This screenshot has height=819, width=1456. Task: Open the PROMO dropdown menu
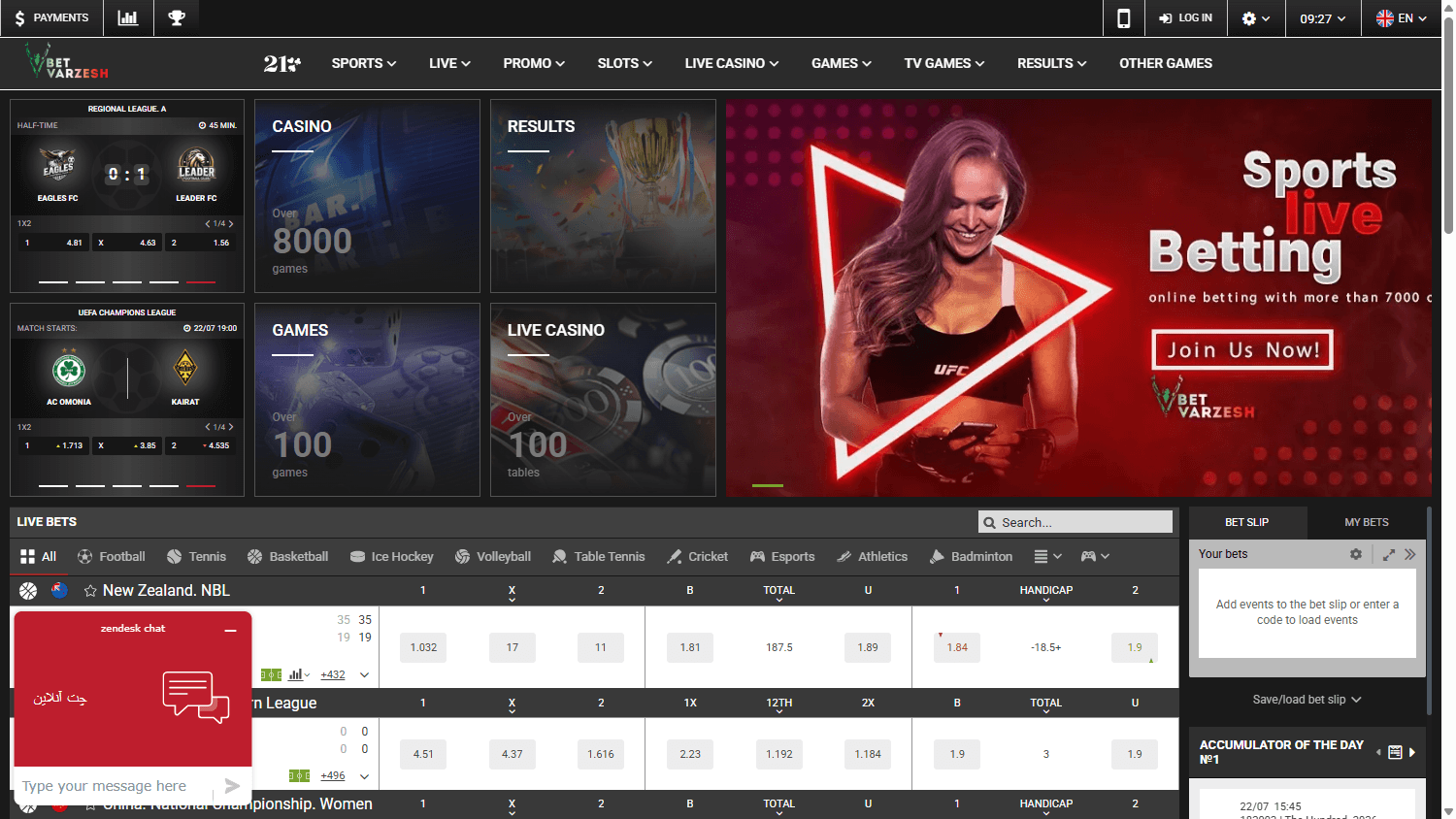point(534,63)
